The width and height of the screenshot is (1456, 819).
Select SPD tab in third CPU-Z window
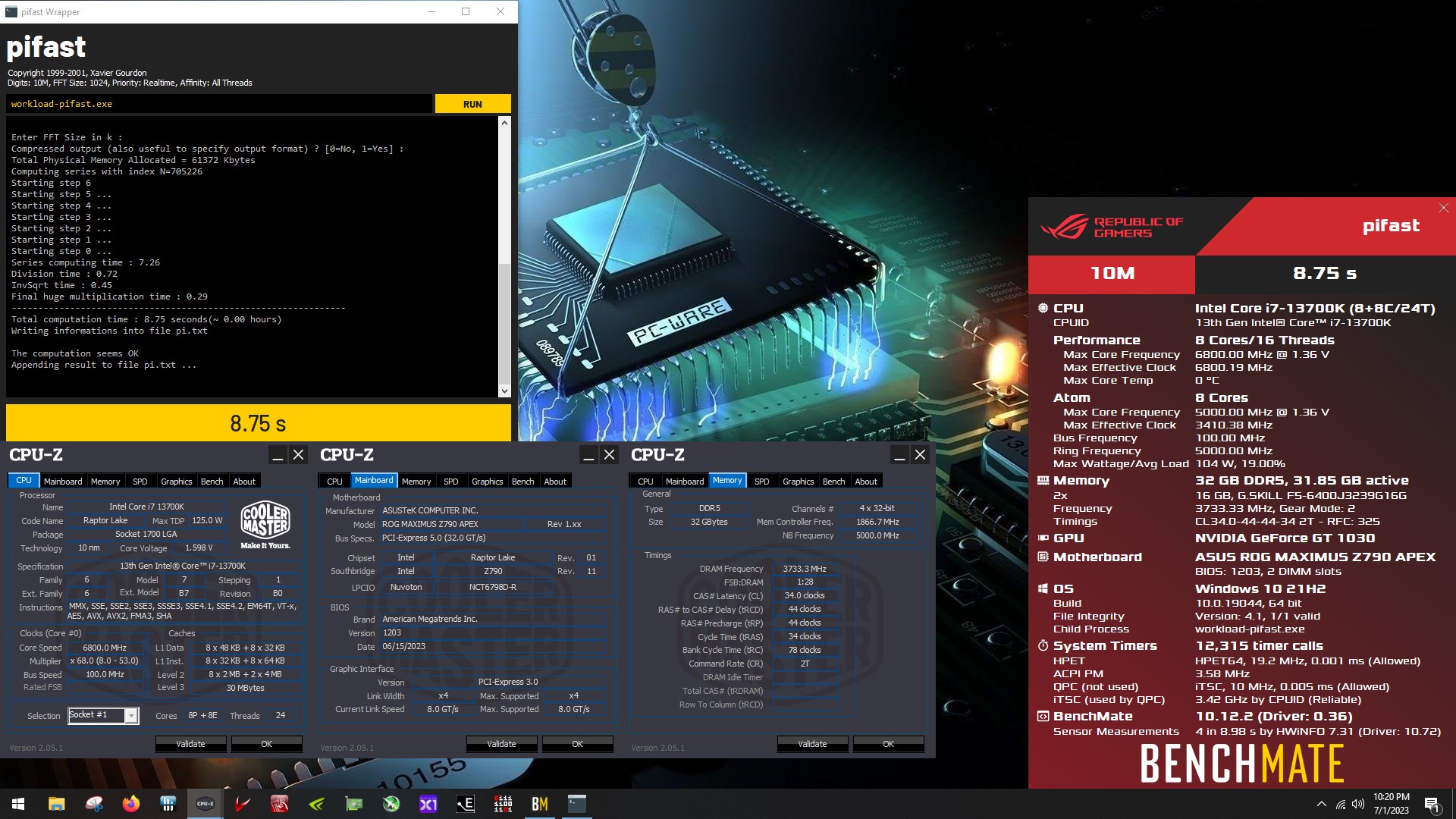click(762, 482)
